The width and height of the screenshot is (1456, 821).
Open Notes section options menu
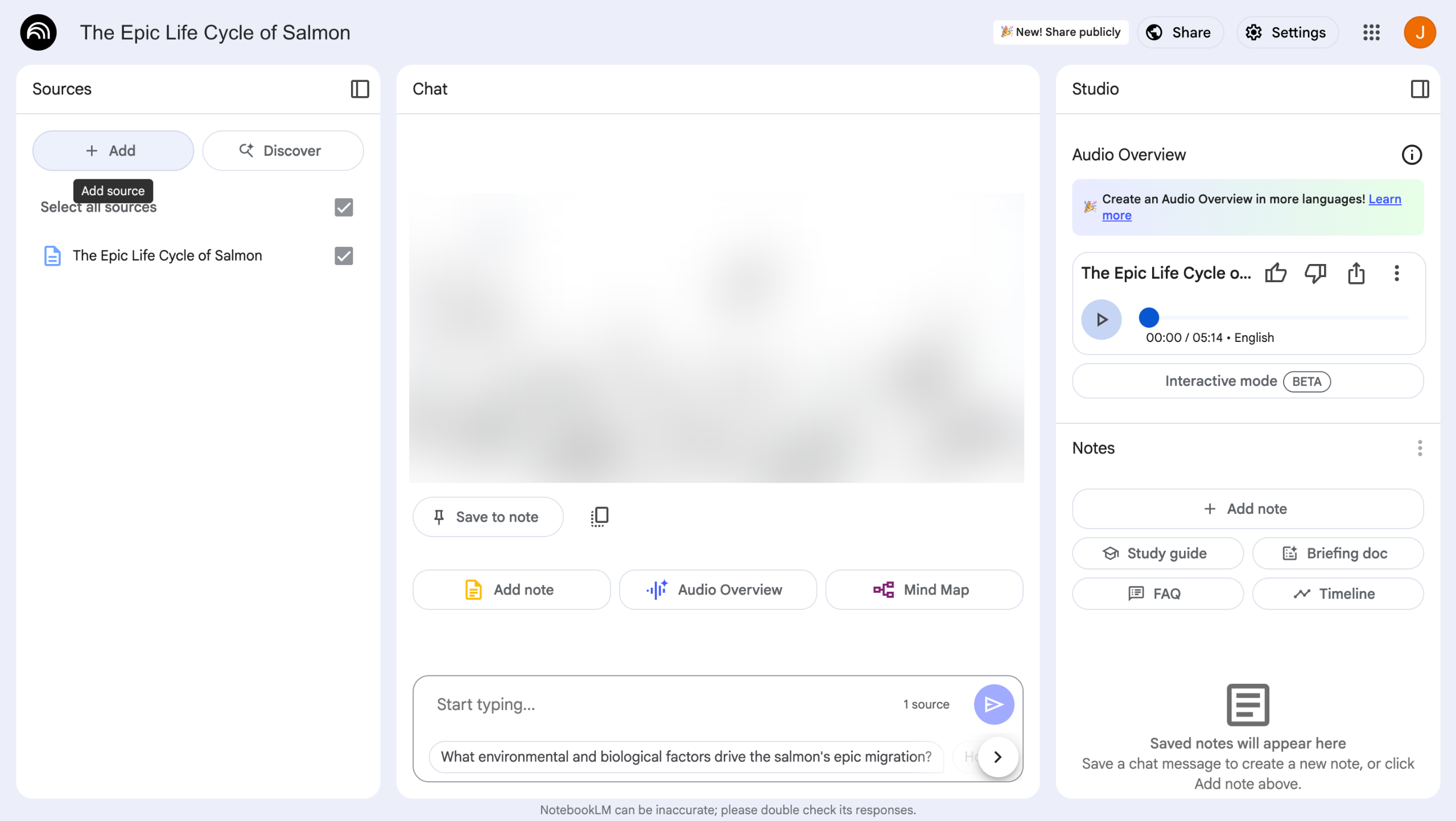tap(1420, 448)
